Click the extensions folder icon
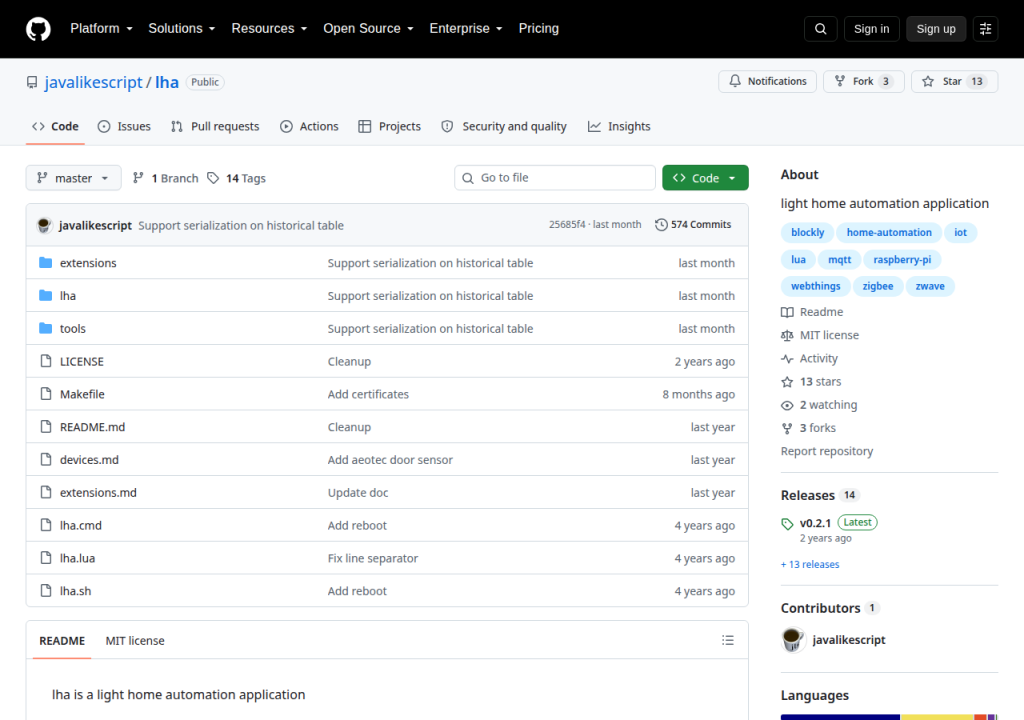Image resolution: width=1024 pixels, height=720 pixels. tap(45, 263)
